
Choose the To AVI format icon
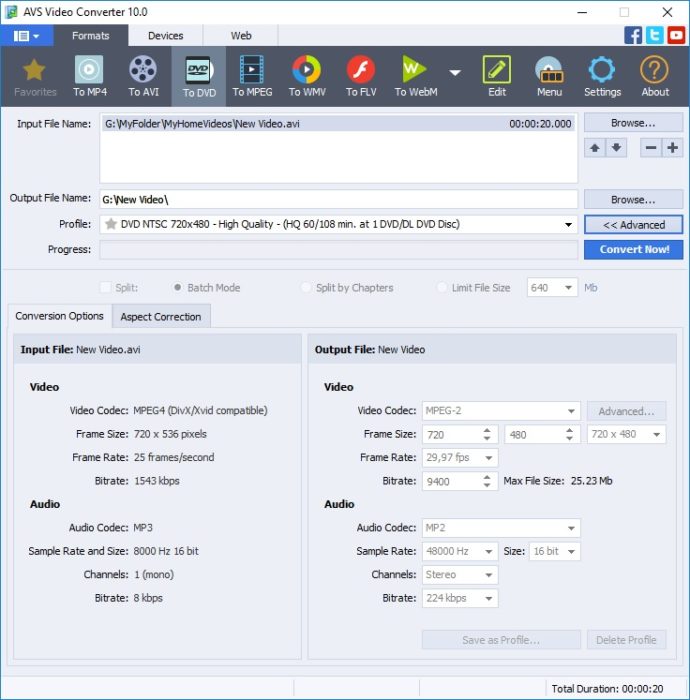click(x=143, y=77)
